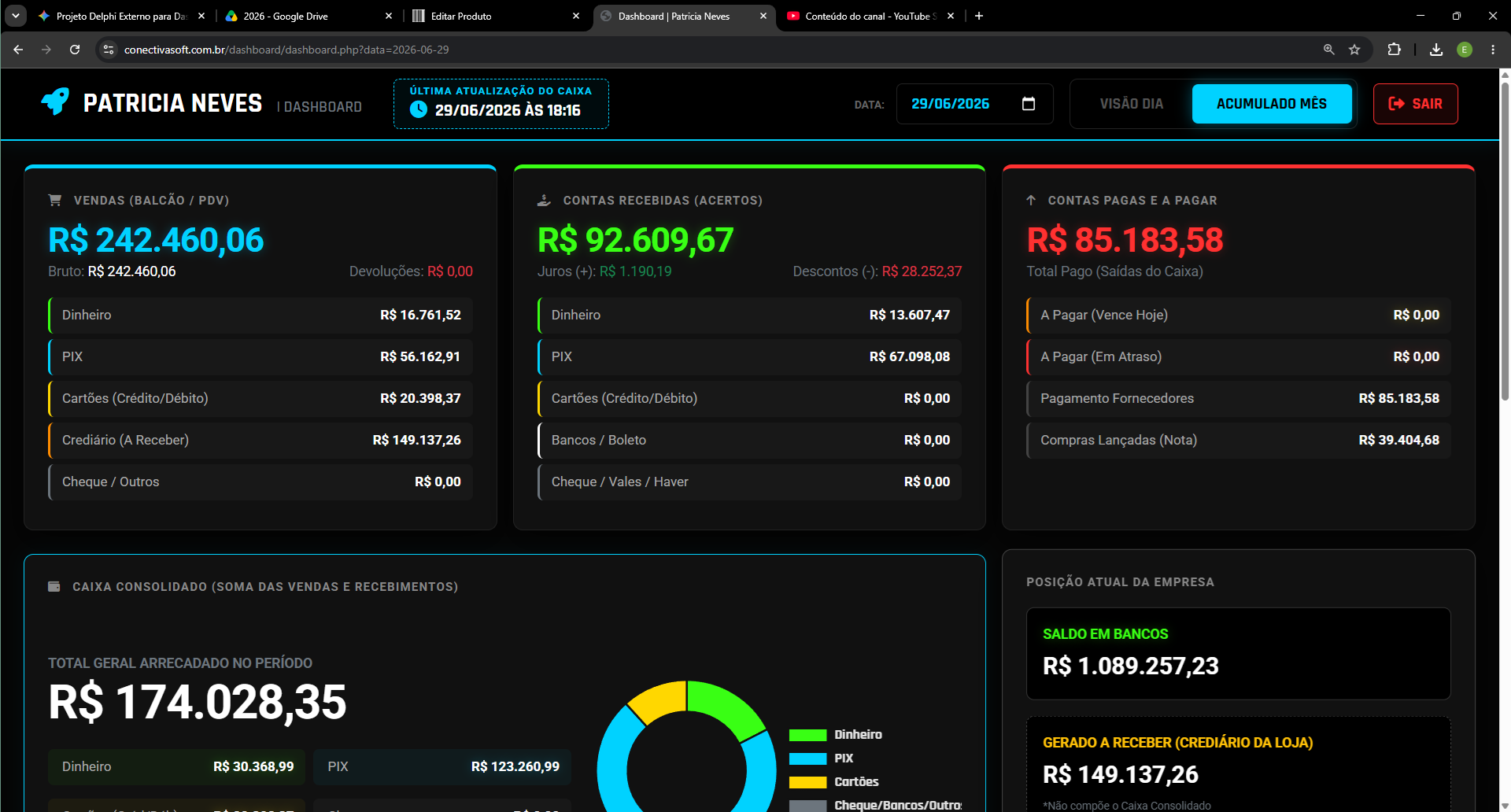Click browser forward arrow
This screenshot has height=812, width=1511.
click(46, 50)
